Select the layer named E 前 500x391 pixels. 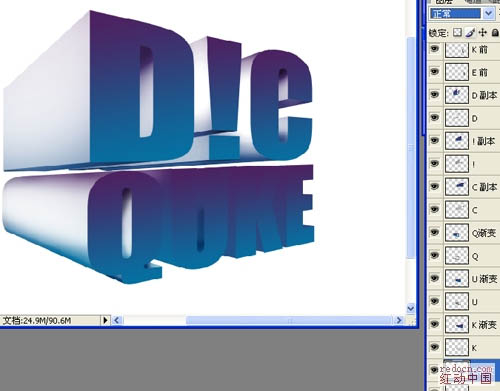point(463,72)
